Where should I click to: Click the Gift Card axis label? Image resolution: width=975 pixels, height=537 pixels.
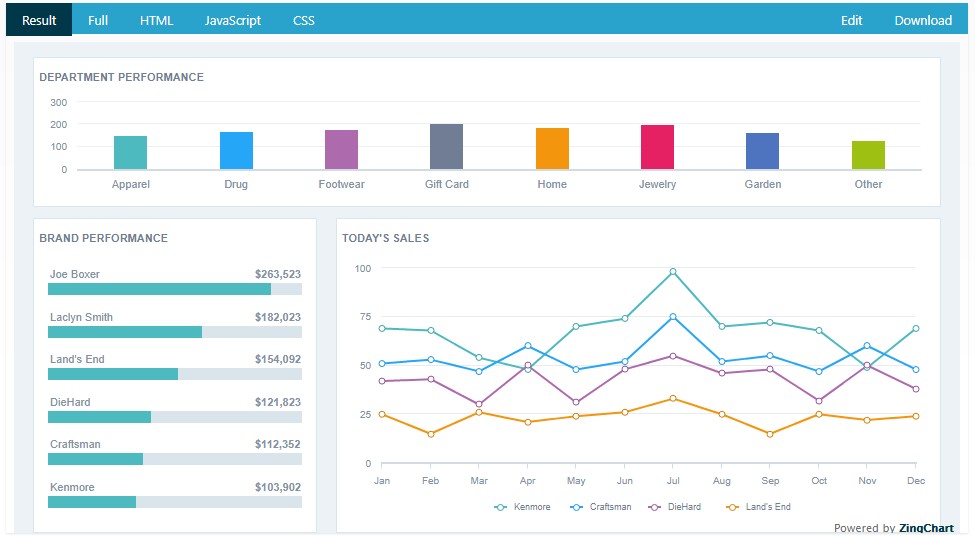(446, 184)
